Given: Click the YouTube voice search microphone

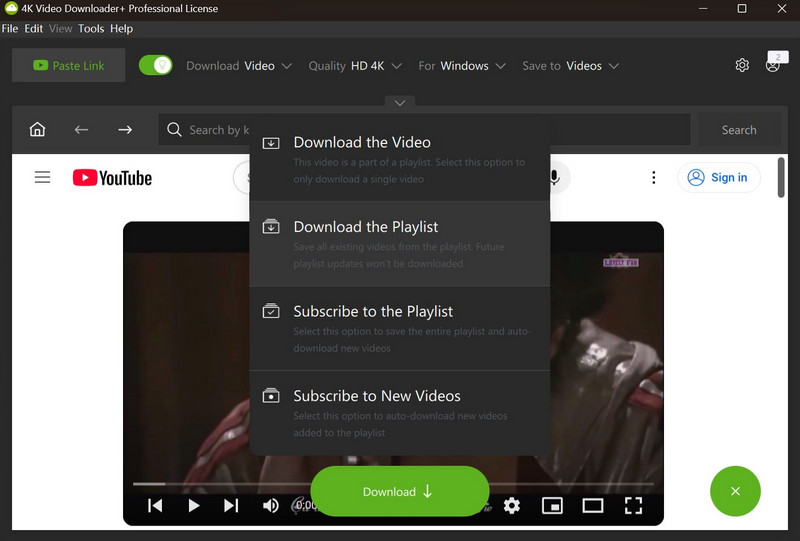Looking at the screenshot, I should (555, 177).
